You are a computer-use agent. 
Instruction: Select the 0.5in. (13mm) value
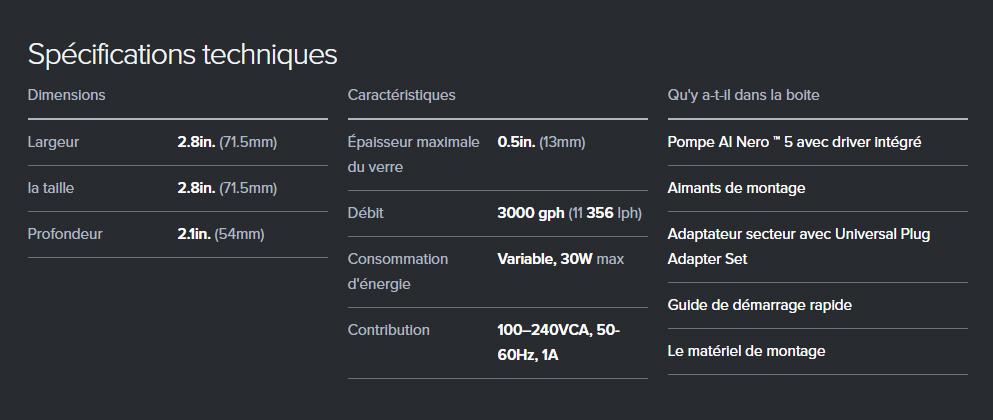coord(541,142)
